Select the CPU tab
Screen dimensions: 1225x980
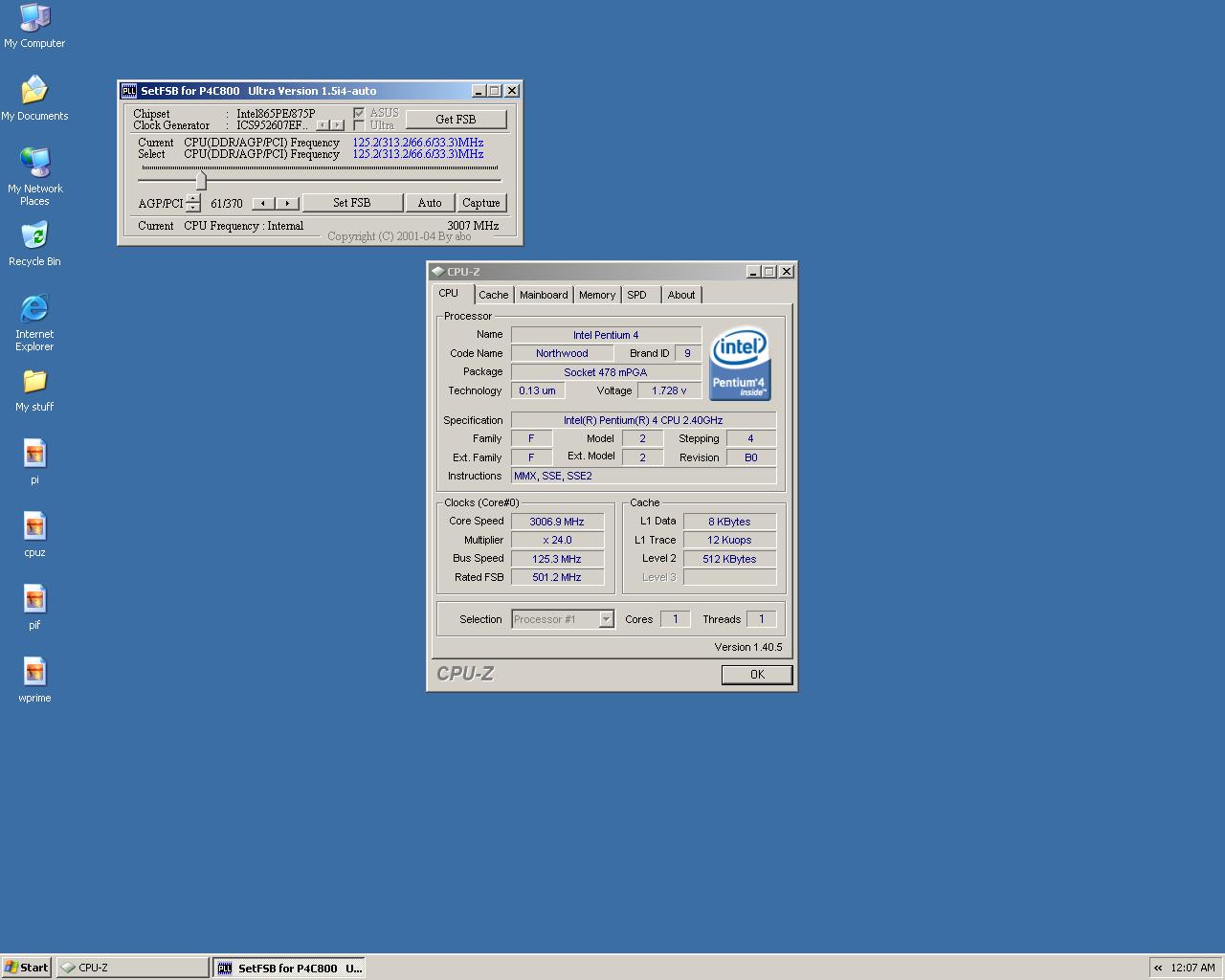click(x=449, y=294)
